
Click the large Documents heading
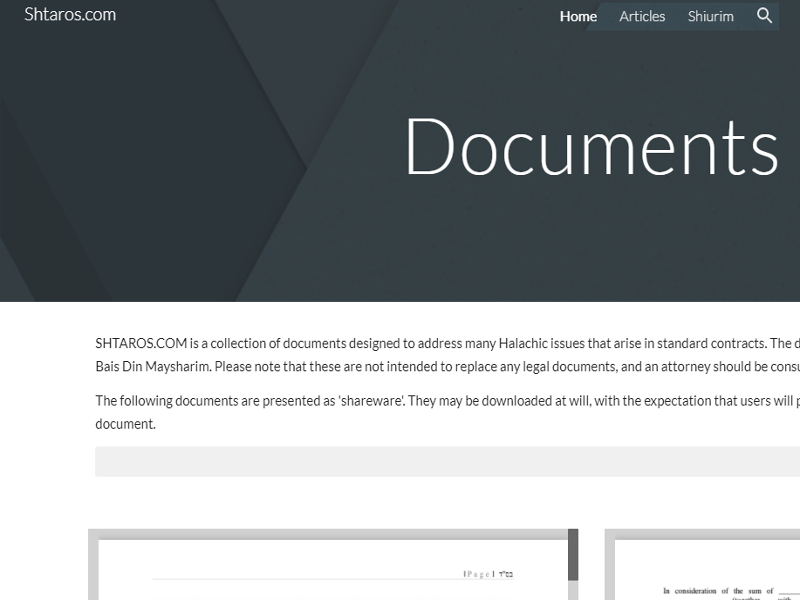click(591, 146)
